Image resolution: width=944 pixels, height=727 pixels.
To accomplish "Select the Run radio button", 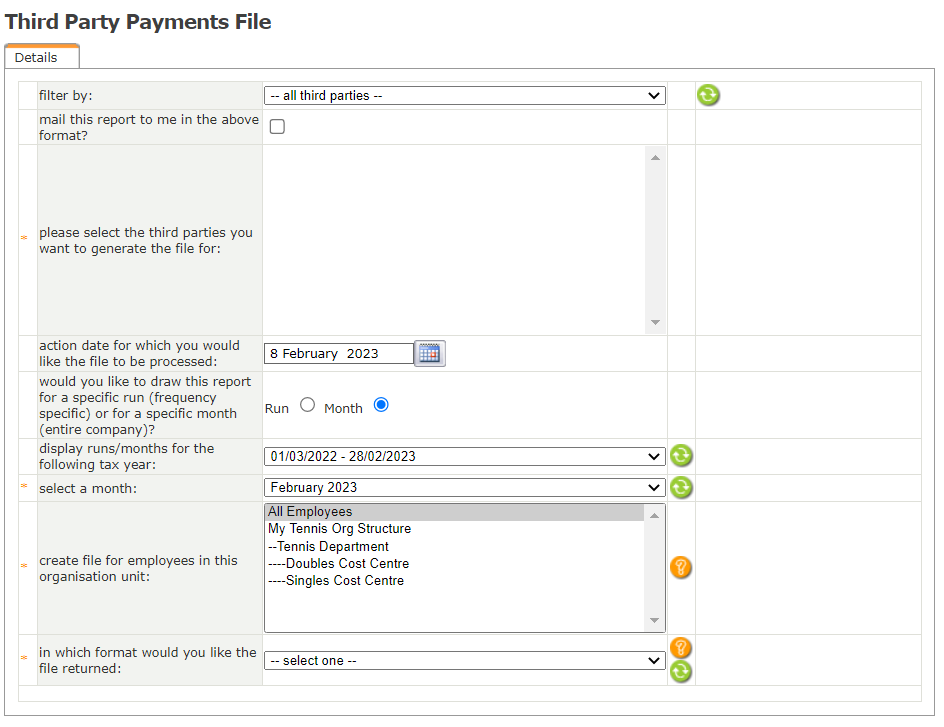I will (307, 405).
